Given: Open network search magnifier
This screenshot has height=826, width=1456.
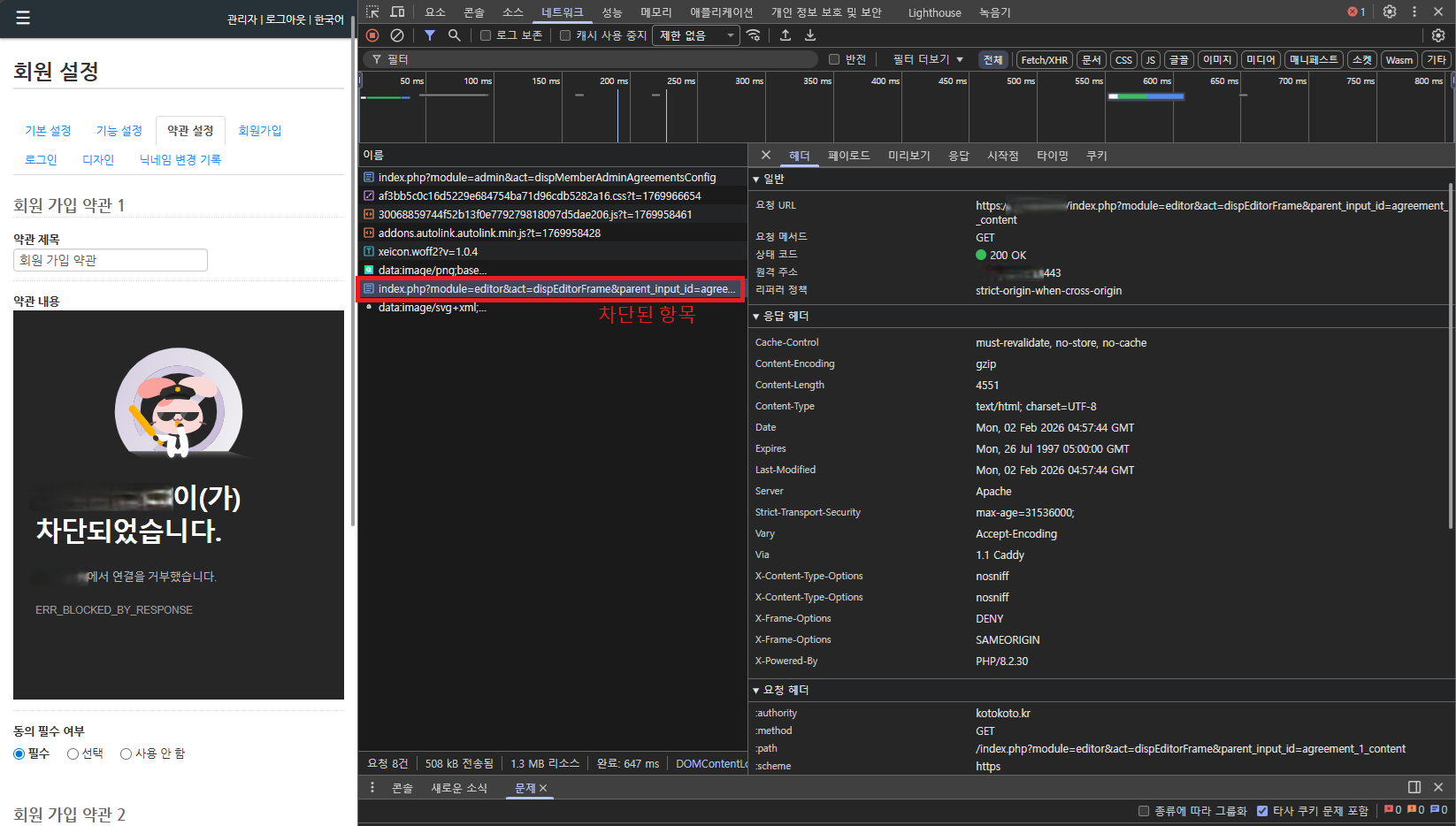Looking at the screenshot, I should click(454, 35).
